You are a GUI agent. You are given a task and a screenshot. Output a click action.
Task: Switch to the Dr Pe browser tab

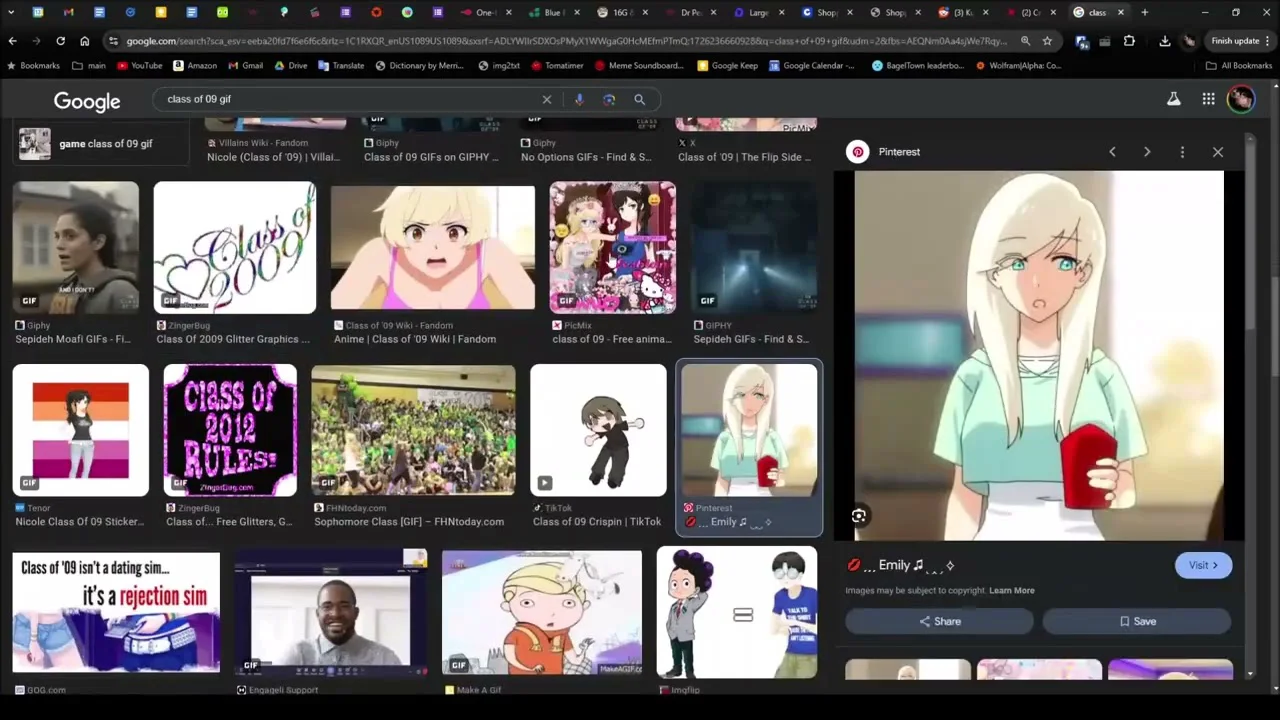(x=690, y=12)
